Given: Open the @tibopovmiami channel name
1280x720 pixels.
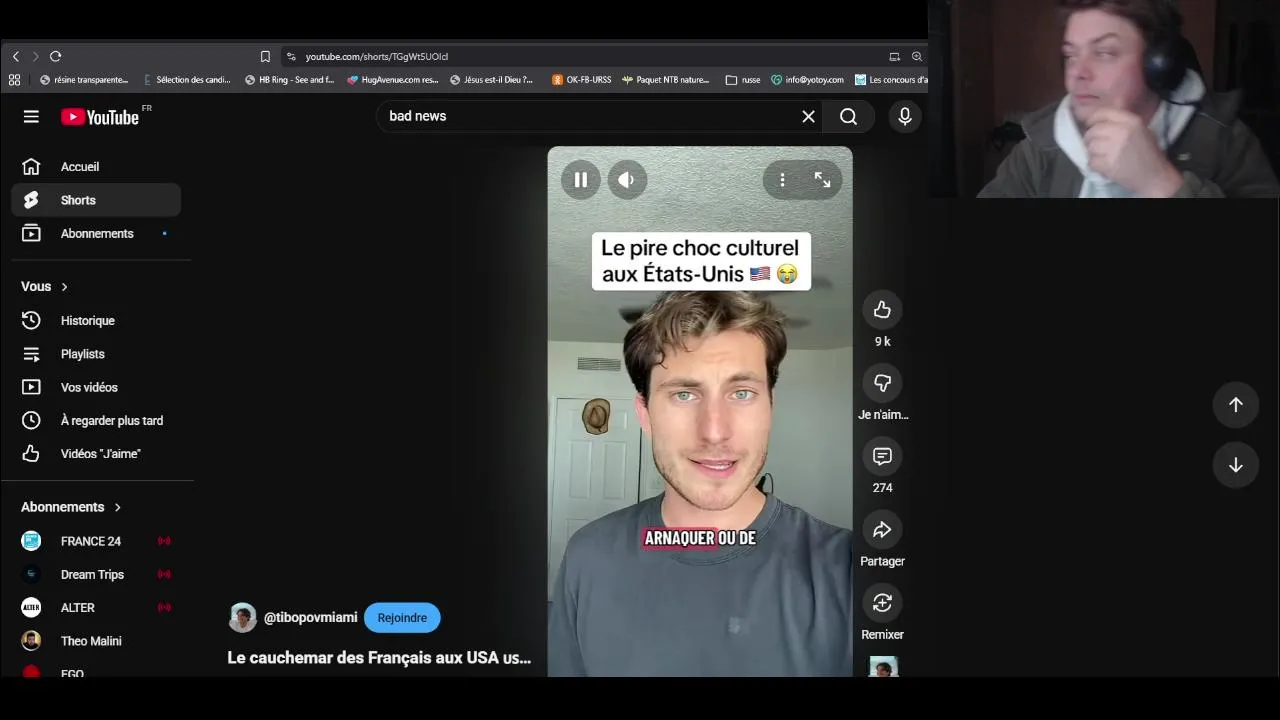Looking at the screenshot, I should (x=310, y=618).
